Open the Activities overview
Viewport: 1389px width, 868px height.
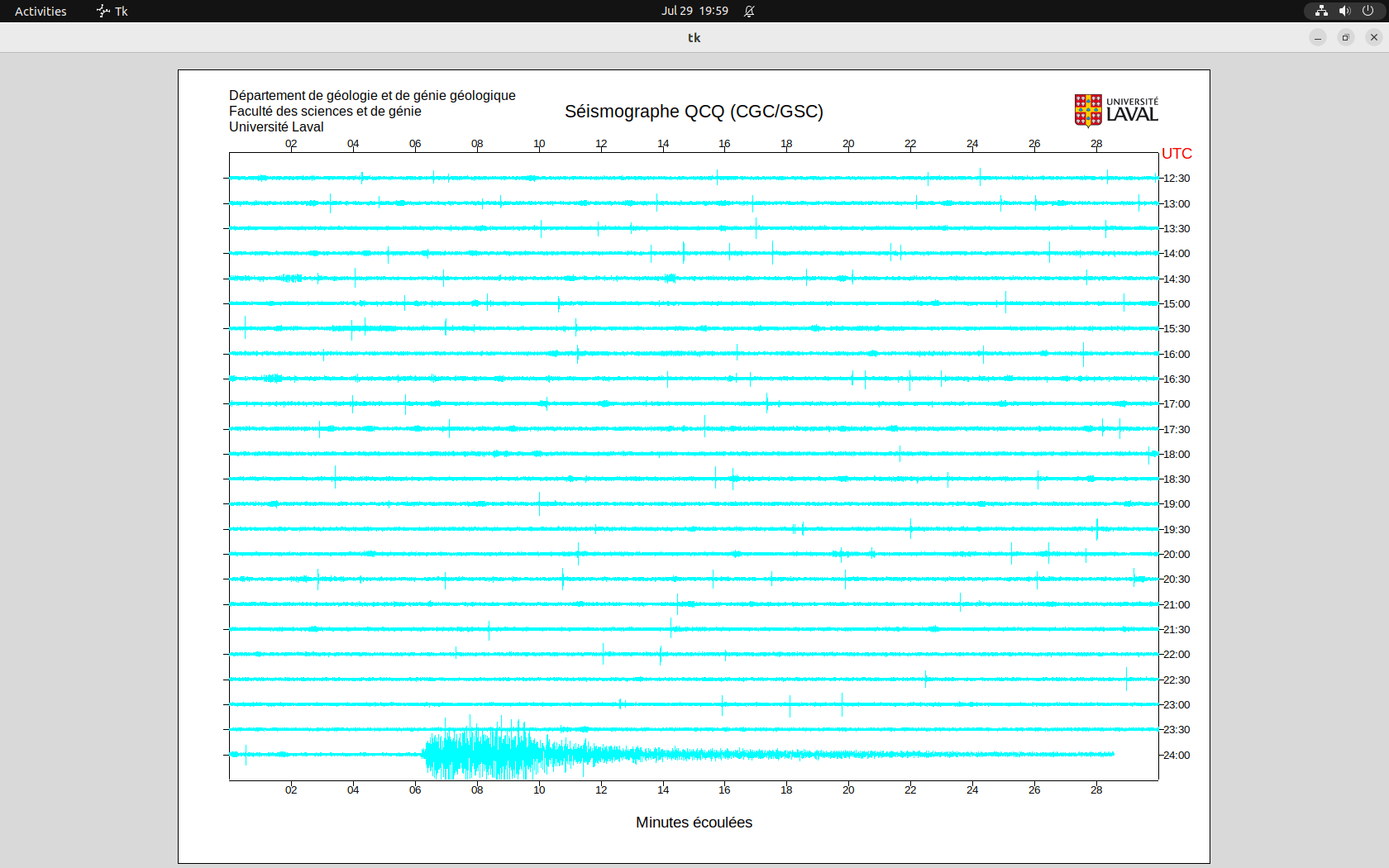[x=41, y=11]
